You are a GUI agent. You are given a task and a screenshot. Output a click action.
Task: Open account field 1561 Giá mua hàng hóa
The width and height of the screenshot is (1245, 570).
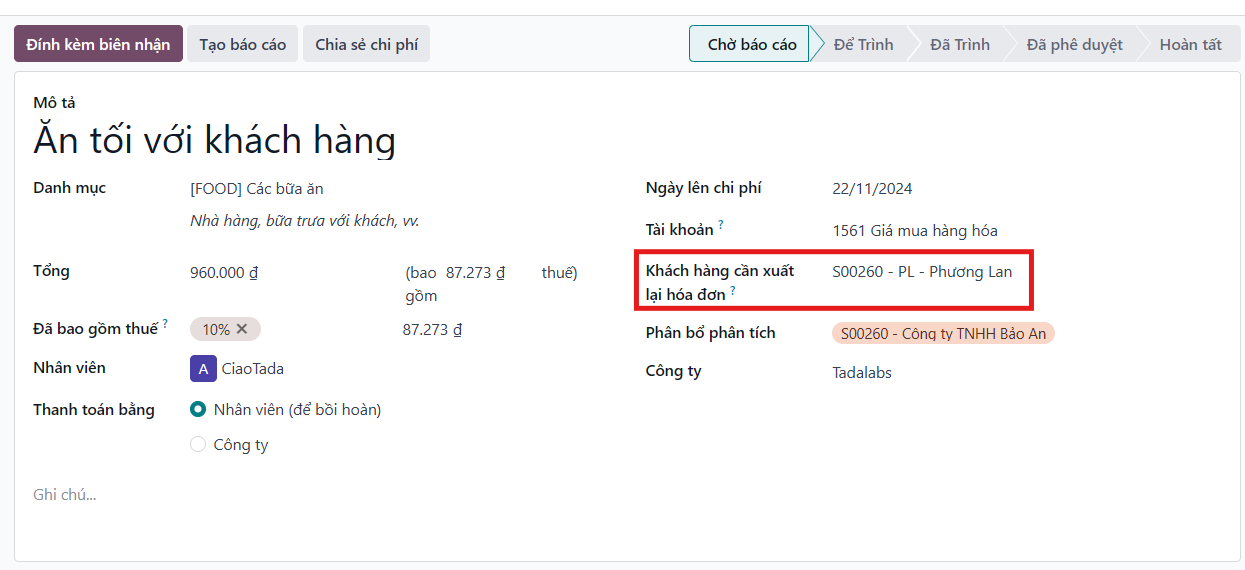point(915,231)
